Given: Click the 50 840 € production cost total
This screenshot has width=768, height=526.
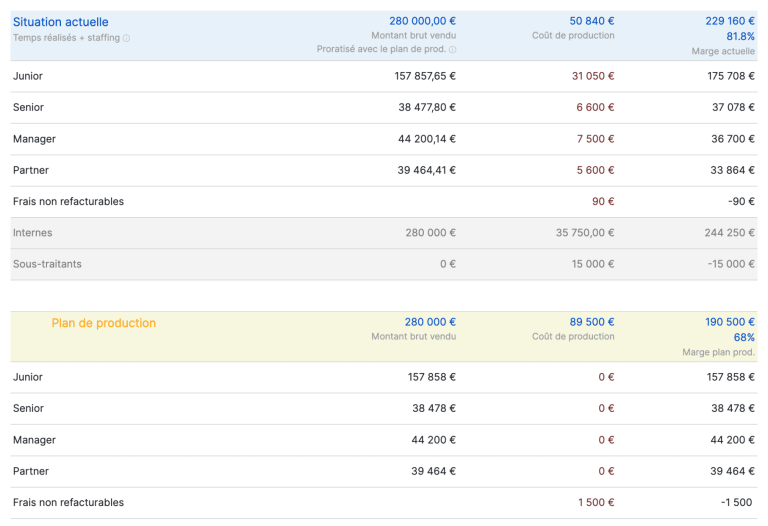Looking at the screenshot, I should coord(592,21).
